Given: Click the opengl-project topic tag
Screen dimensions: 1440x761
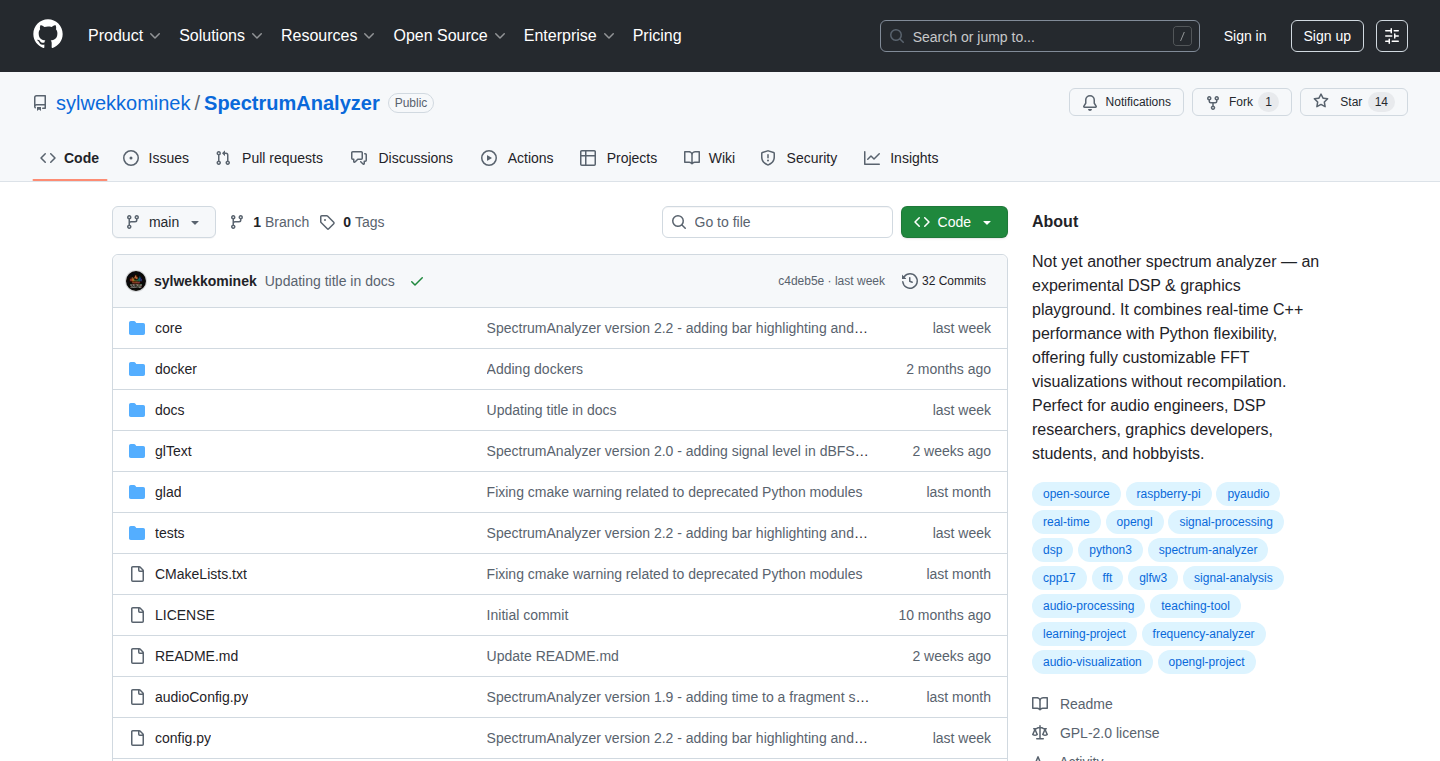Looking at the screenshot, I should [1207, 662].
